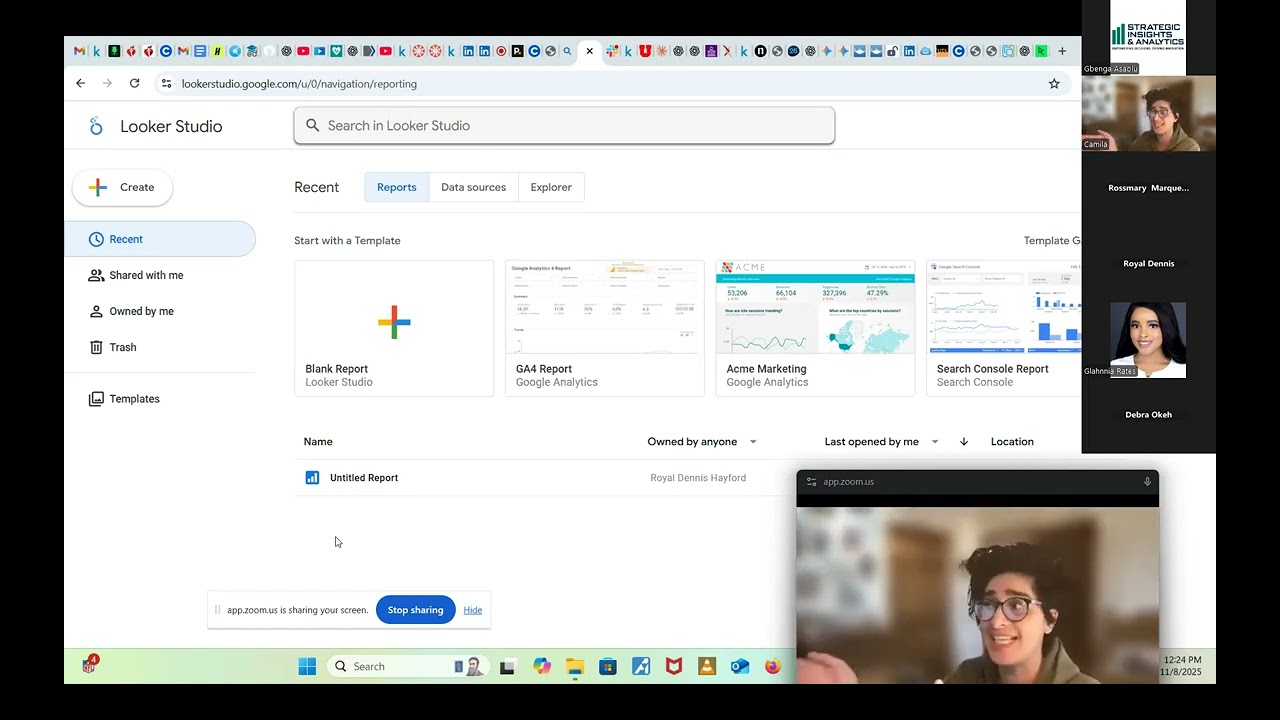Click the Looker Studio logo
1280x720 pixels.
(x=96, y=126)
